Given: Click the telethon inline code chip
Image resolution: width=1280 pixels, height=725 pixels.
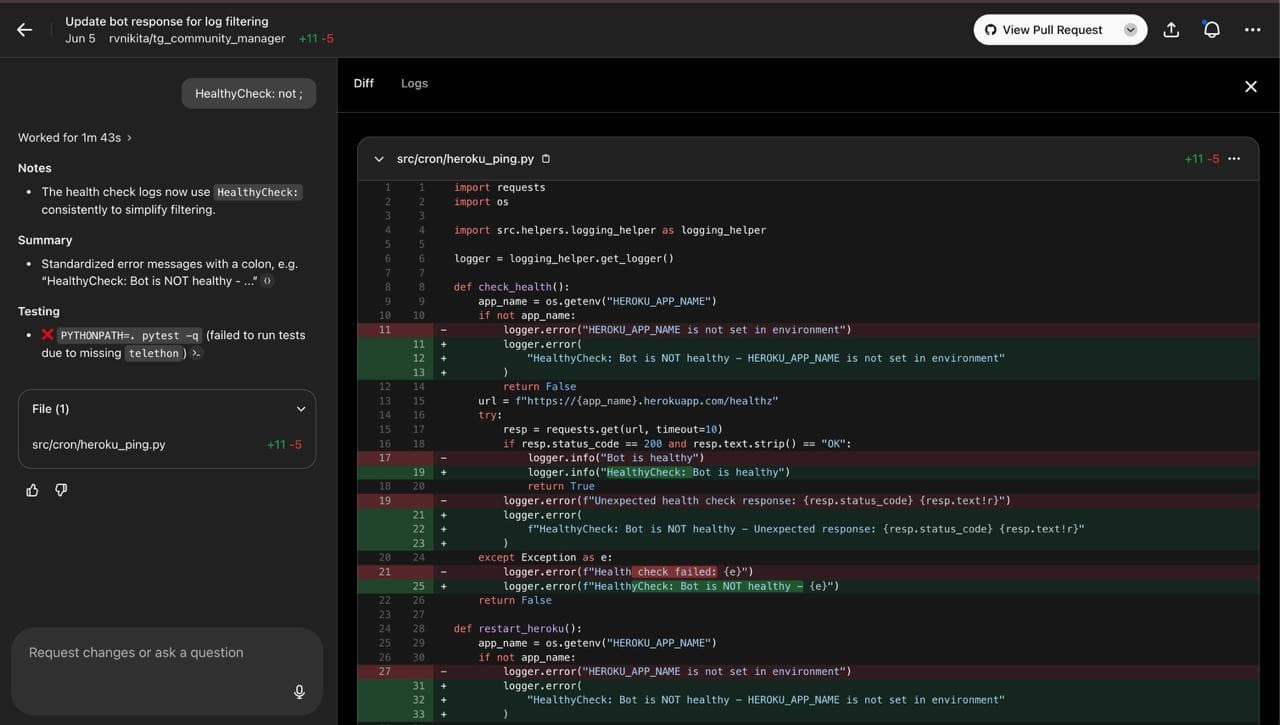Looking at the screenshot, I should (x=153, y=353).
